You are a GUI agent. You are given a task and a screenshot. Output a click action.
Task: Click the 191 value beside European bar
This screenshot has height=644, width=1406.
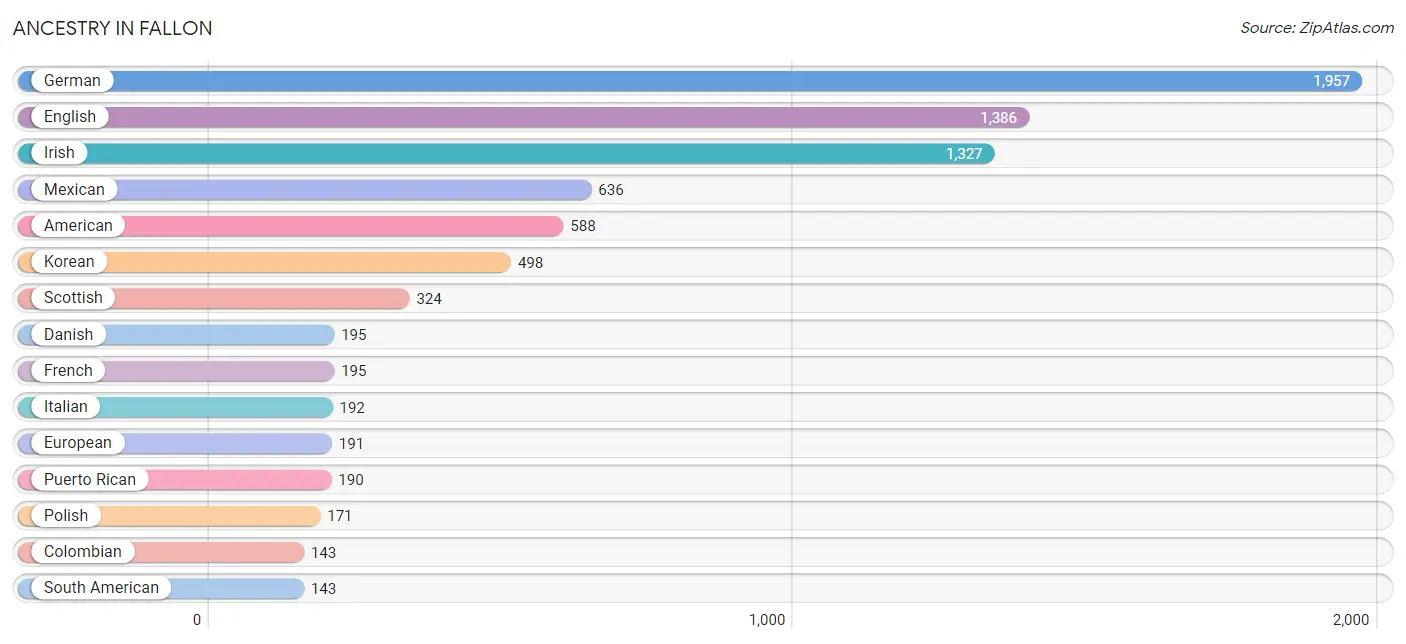click(351, 443)
